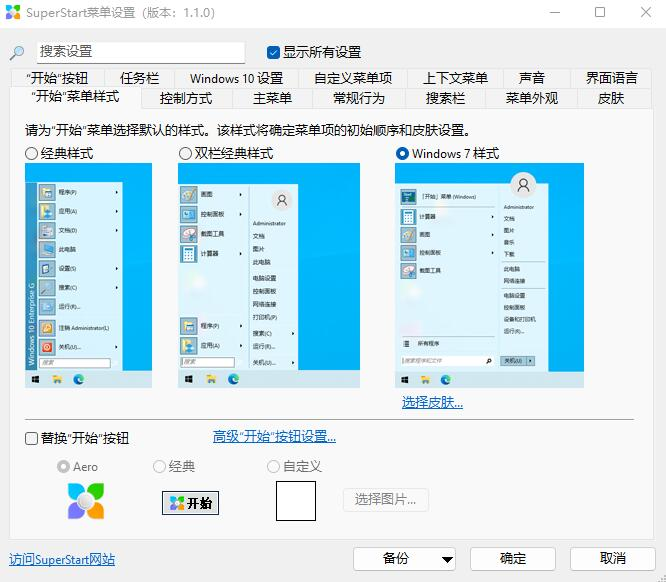
Task: Click the 双栏经典样式 preview thumbnail
Action: point(269,275)
